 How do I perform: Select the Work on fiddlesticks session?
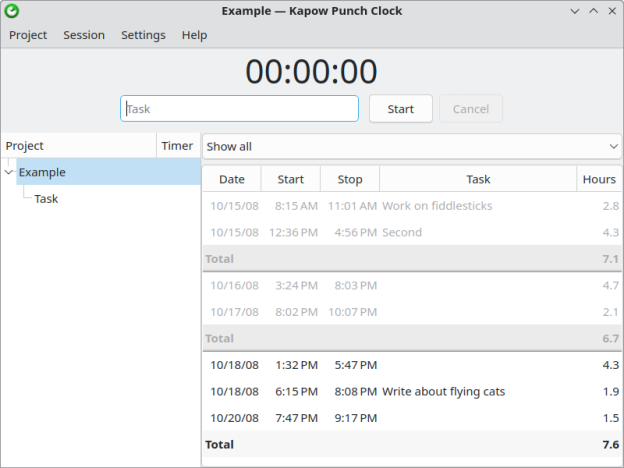tap(437, 206)
